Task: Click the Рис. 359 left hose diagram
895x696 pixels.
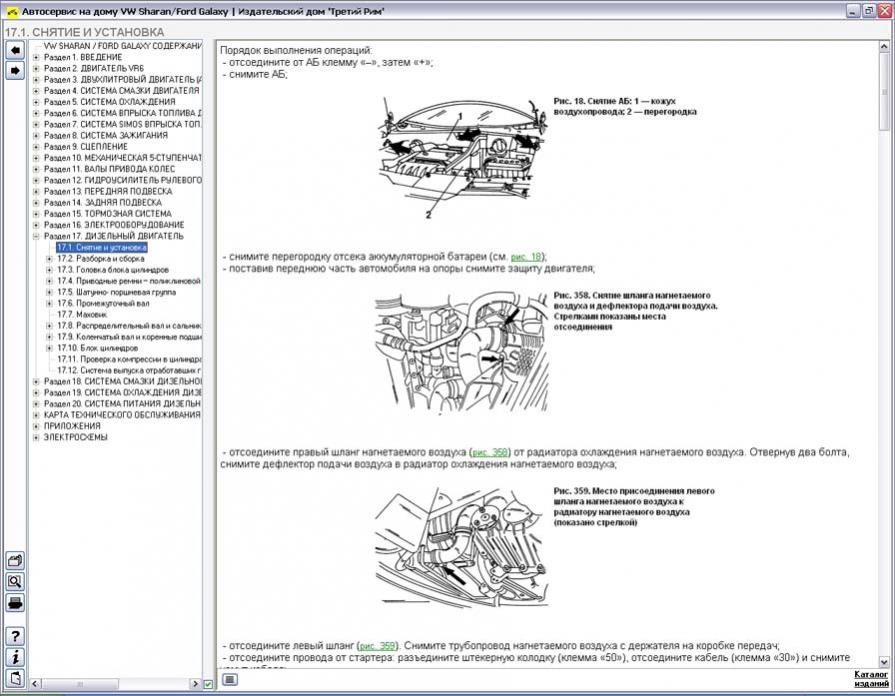Action: click(x=461, y=547)
